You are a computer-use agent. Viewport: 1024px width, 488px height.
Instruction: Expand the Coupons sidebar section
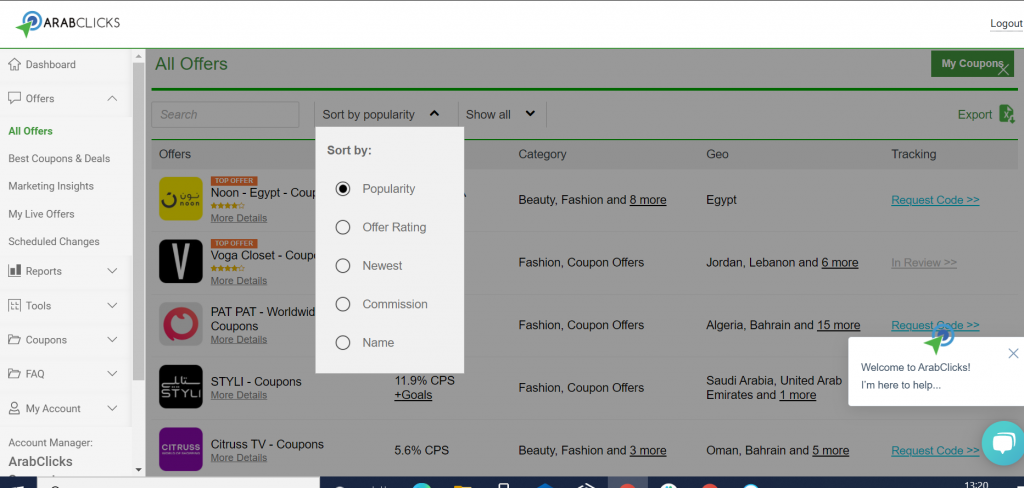point(112,340)
